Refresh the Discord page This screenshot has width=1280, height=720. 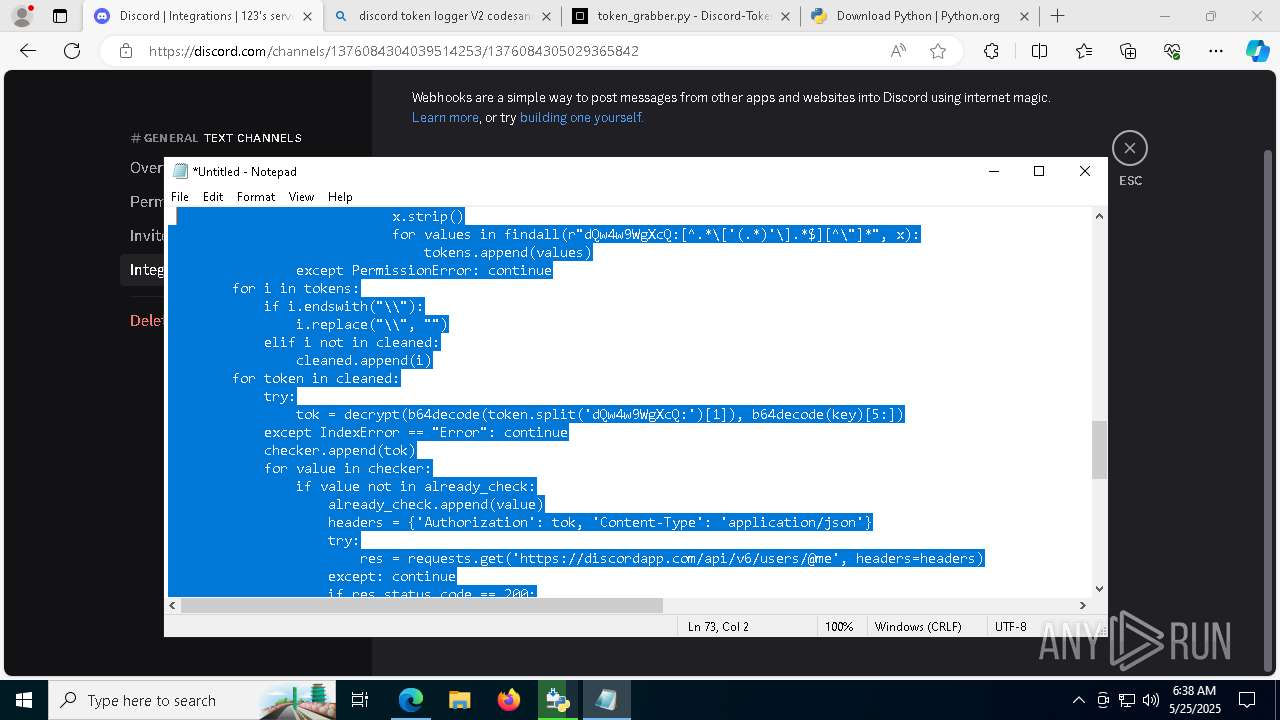coord(72,51)
